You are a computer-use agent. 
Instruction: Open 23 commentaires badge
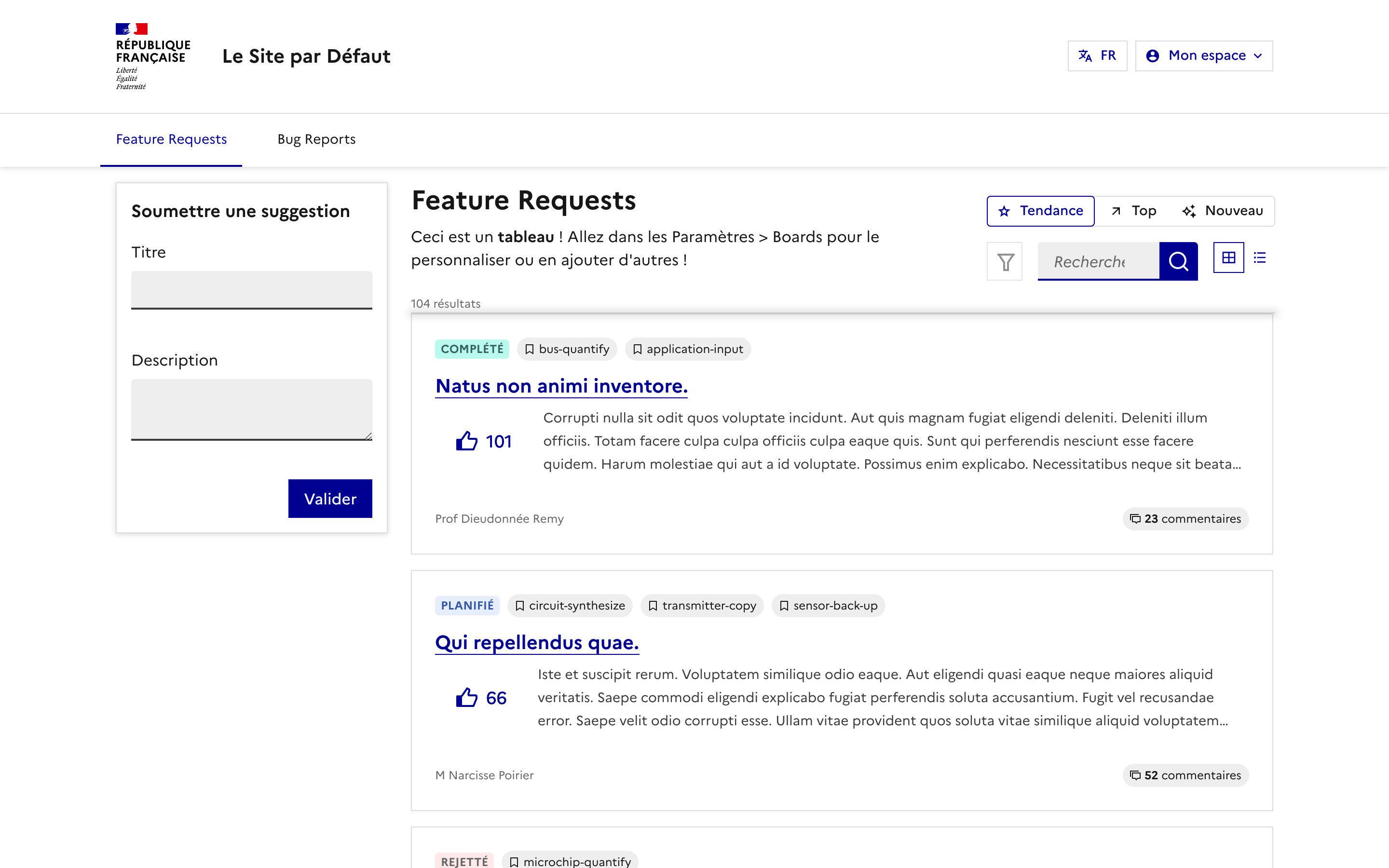click(1185, 518)
